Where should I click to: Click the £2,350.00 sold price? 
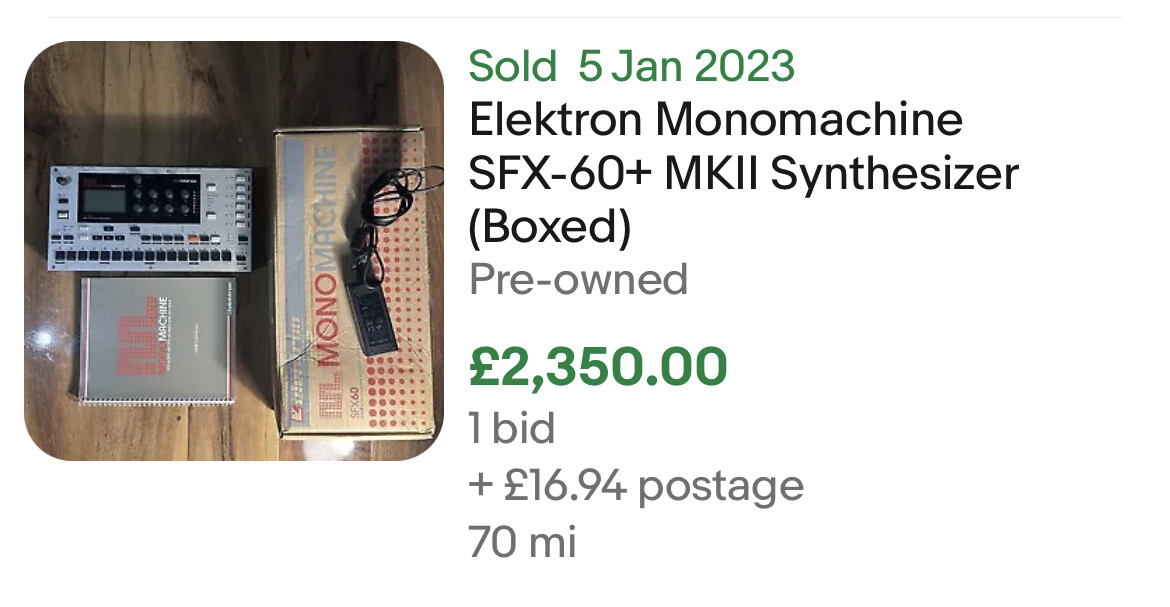pos(598,366)
